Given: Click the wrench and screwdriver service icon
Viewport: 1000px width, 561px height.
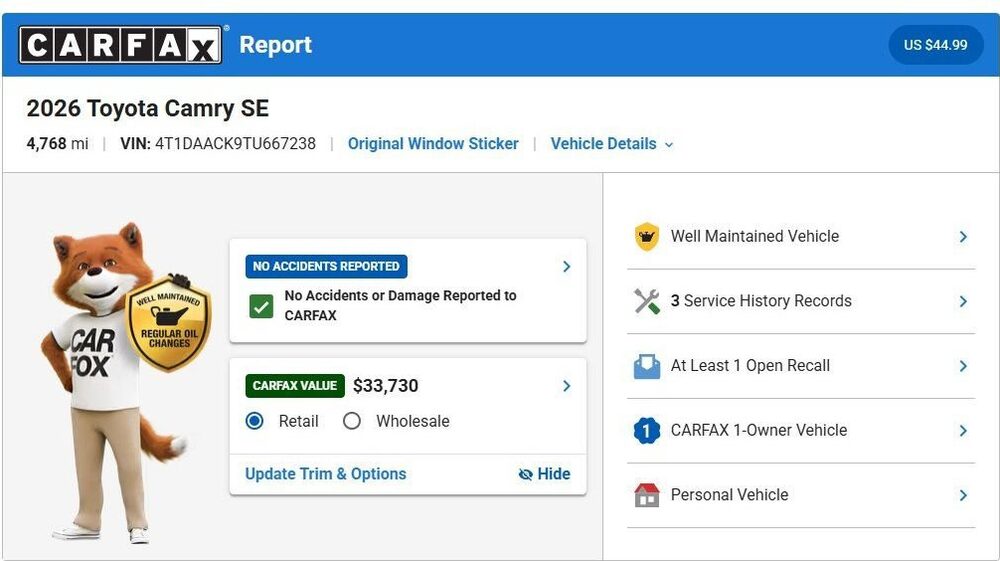Looking at the screenshot, I should (x=647, y=301).
